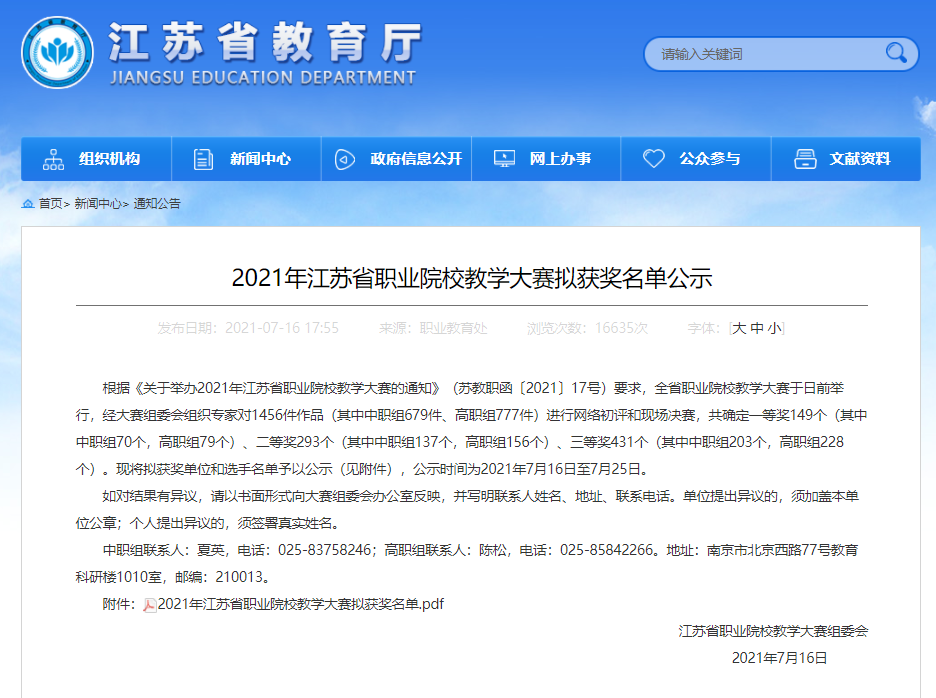Go to 通知公告 in the breadcrumb
Image resolution: width=936 pixels, height=698 pixels.
(157, 204)
